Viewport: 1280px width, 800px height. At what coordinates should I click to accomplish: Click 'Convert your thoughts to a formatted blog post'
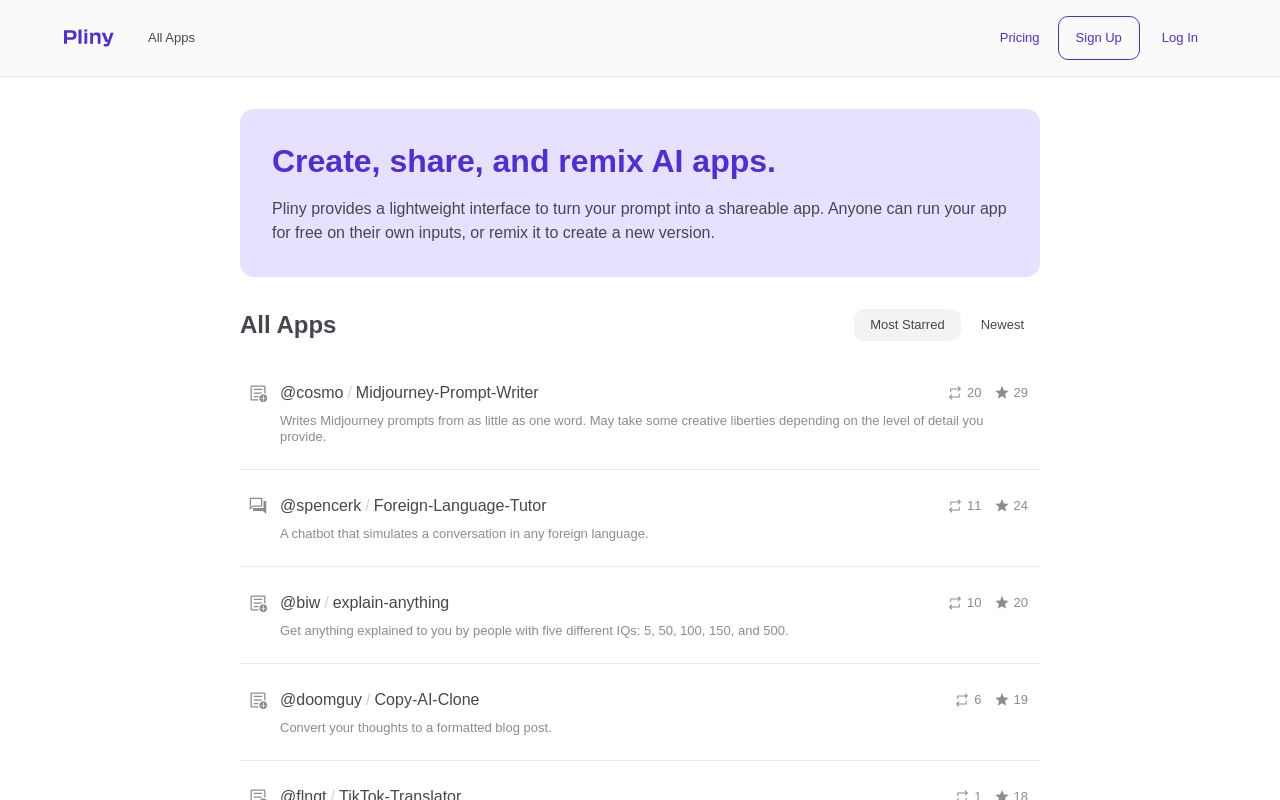point(416,728)
